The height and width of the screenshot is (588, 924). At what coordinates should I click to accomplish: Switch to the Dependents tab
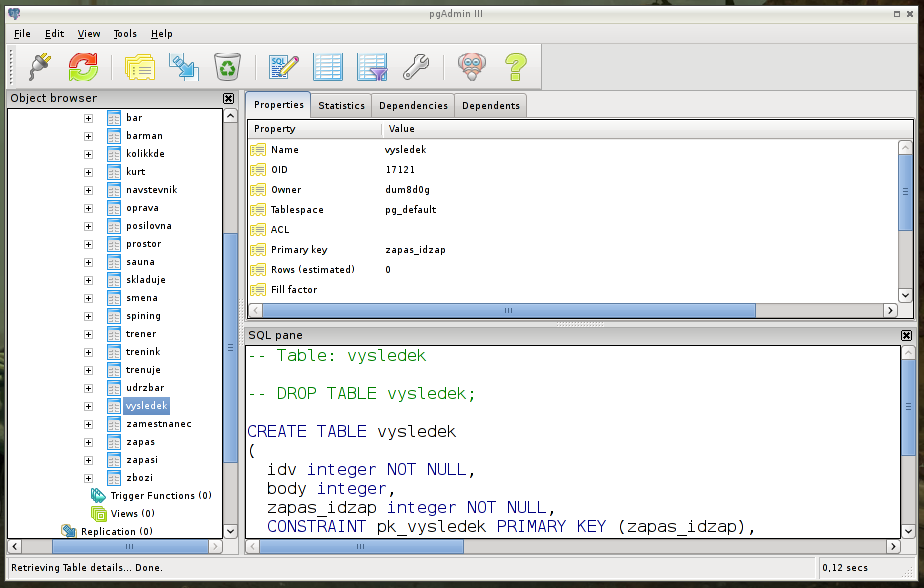point(491,105)
